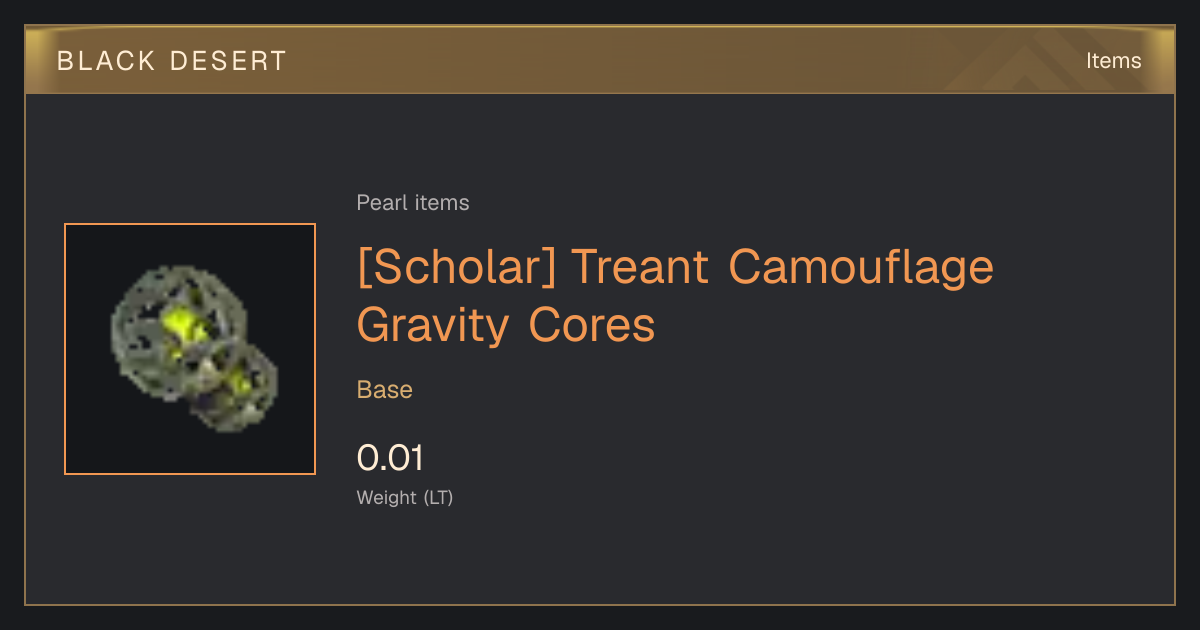The image size is (1200, 630).
Task: Click Gravity Cores text in item title
Action: [x=506, y=325]
